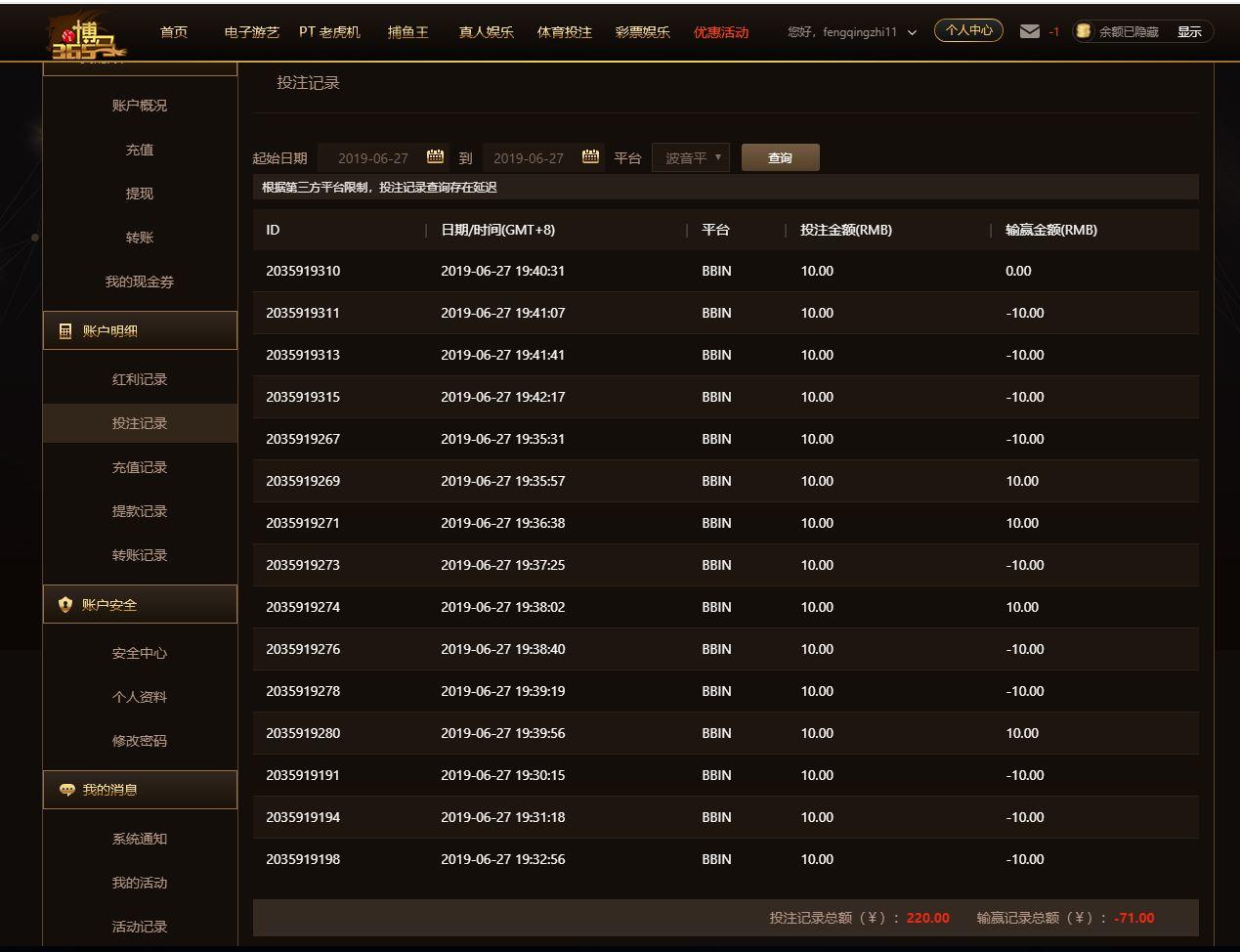The image size is (1240, 952).
Task: Open the start date calendar icon
Action: click(435, 156)
